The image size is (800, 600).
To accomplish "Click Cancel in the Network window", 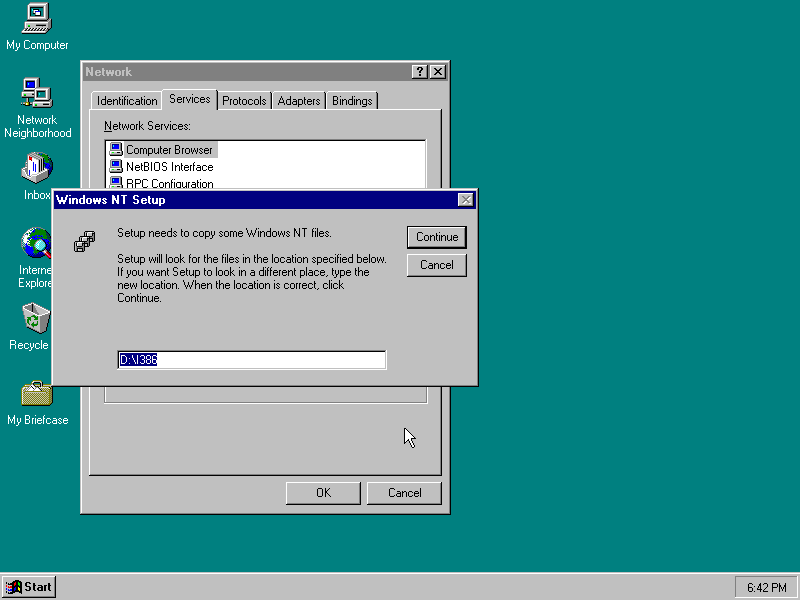I will tap(404, 493).
